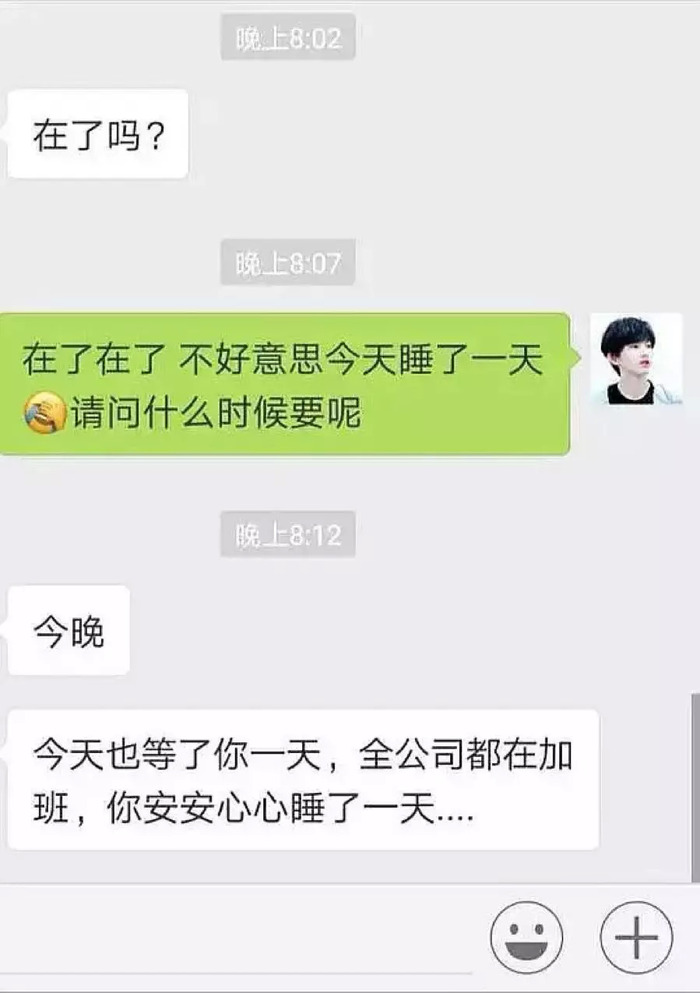The width and height of the screenshot is (700, 993).
Task: Click the text '你安安心心睡了一天'
Action: click(270, 809)
